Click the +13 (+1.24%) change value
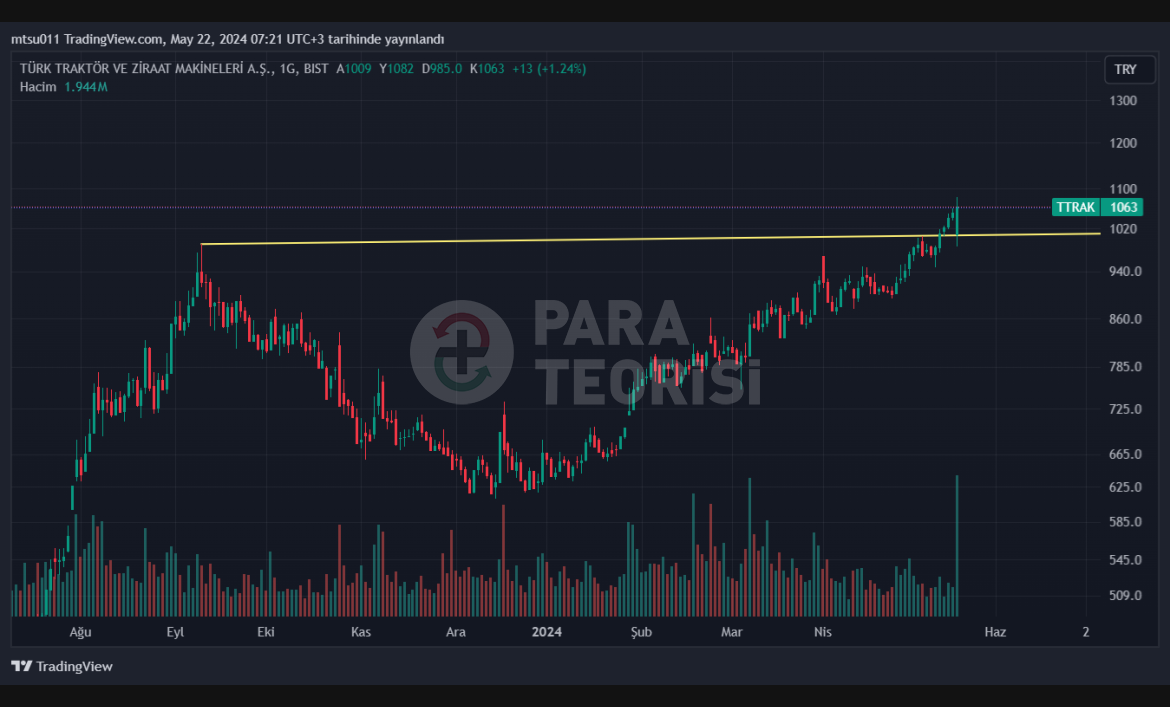The image size is (1170, 707). point(549,69)
